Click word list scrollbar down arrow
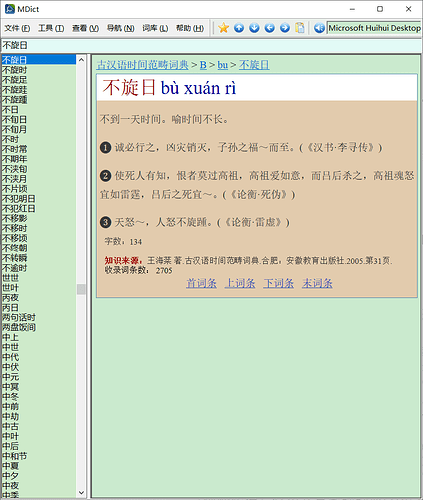423x500 pixels. point(81,492)
